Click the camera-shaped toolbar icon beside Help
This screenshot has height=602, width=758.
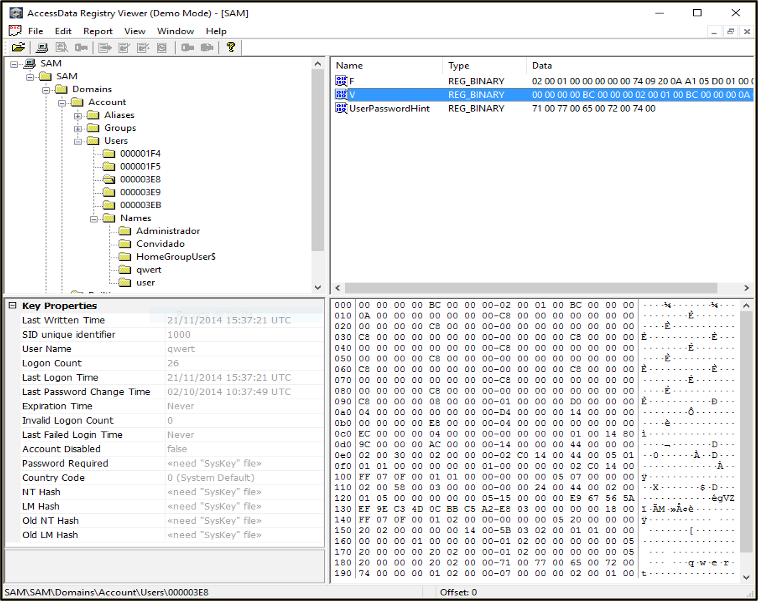[207, 47]
